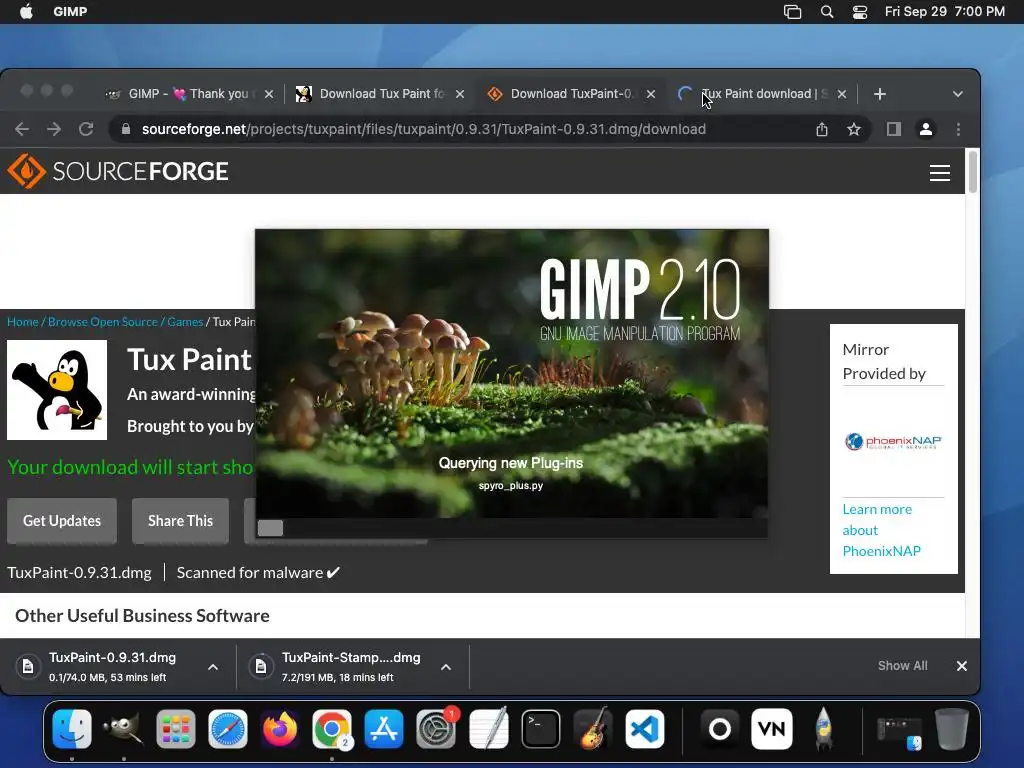This screenshot has width=1024, height=768.
Task: Open the VN video editor from dock
Action: pyautogui.click(x=772, y=729)
